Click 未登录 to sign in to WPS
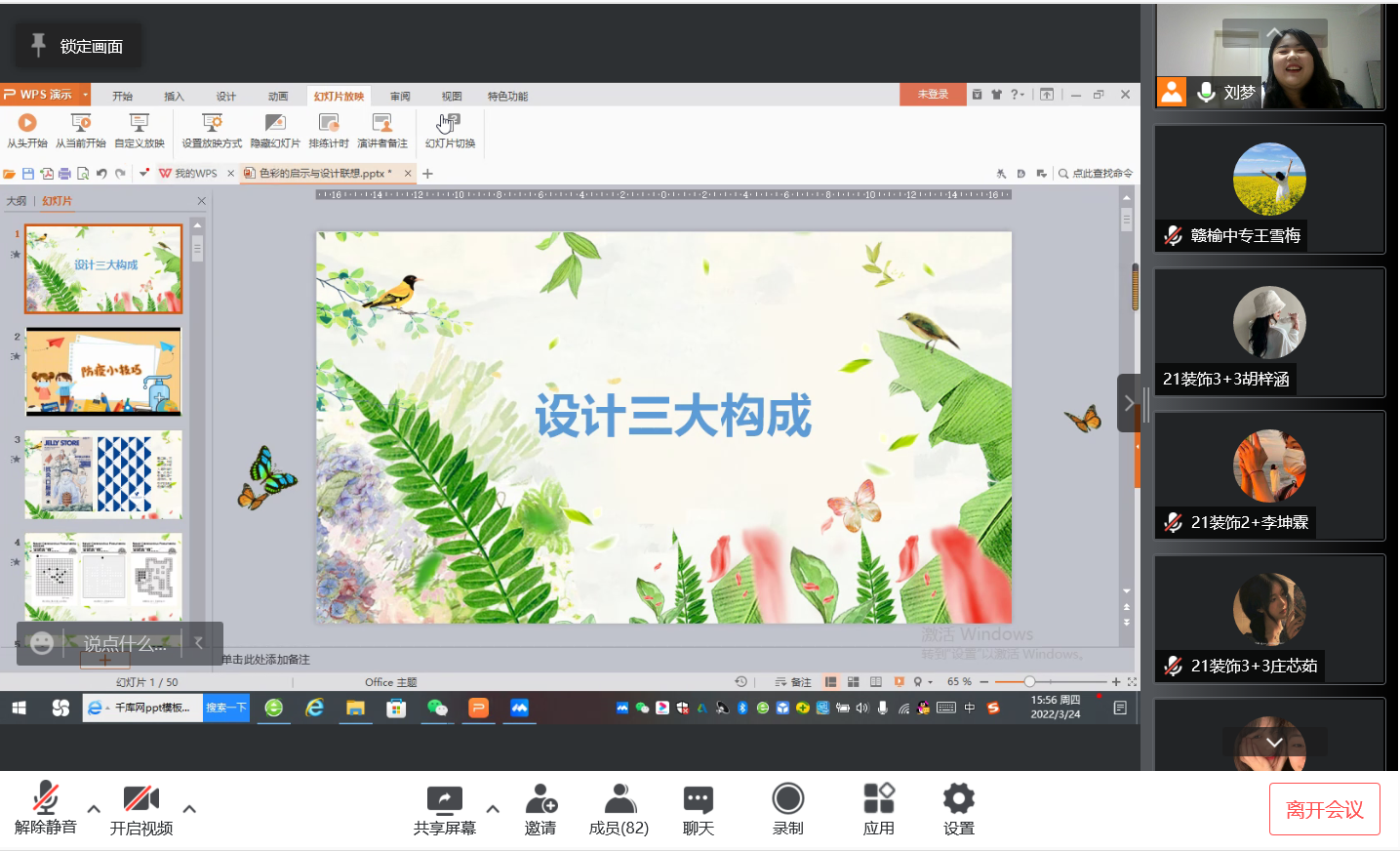 933,94
